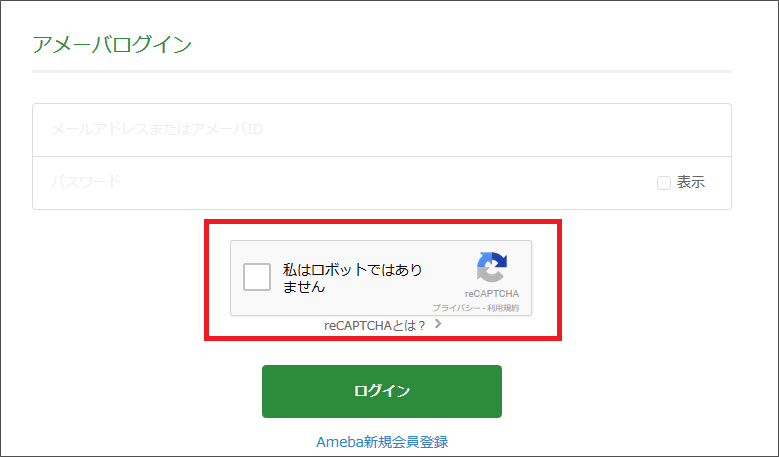
Task: Open the 利用規約 link in reCAPTCHA
Action: click(503, 308)
